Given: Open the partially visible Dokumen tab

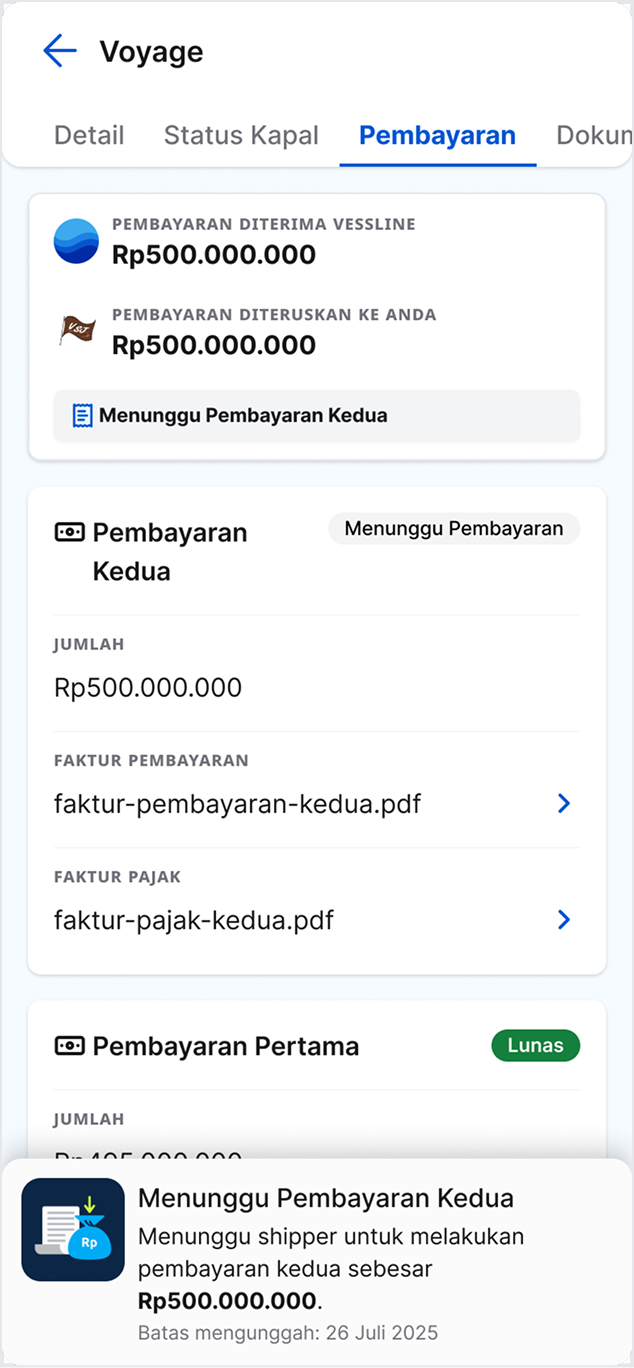Looking at the screenshot, I should point(594,135).
